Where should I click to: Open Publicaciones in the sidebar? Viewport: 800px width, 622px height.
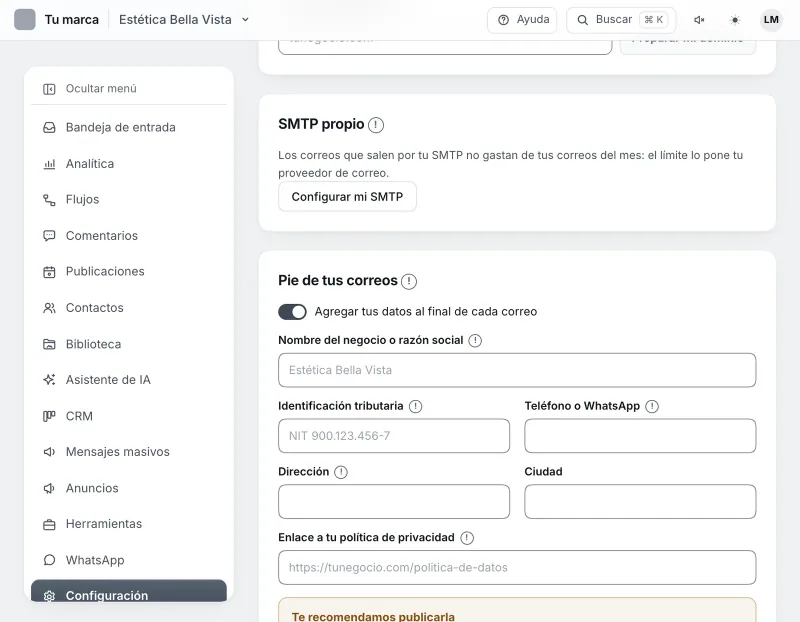(x=129, y=271)
